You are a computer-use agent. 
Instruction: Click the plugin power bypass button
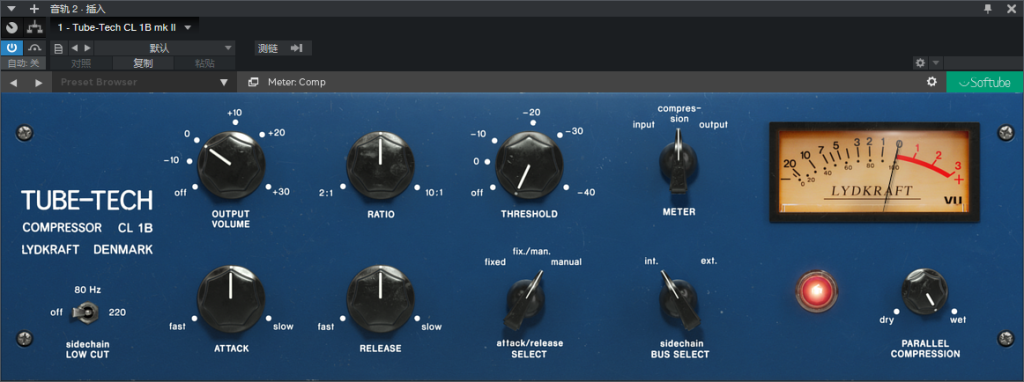[x=12, y=48]
